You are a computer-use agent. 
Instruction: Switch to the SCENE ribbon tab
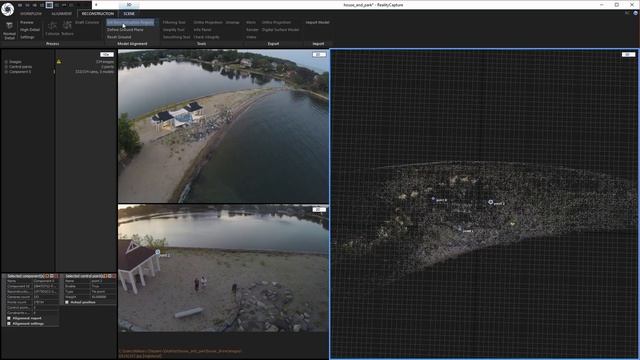tap(129, 13)
